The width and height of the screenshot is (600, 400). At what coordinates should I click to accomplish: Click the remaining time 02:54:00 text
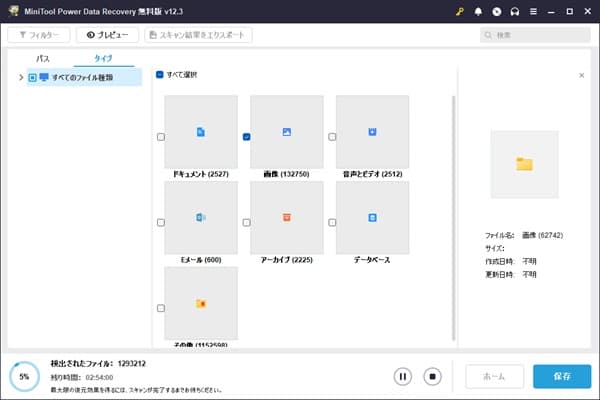(x=82, y=377)
